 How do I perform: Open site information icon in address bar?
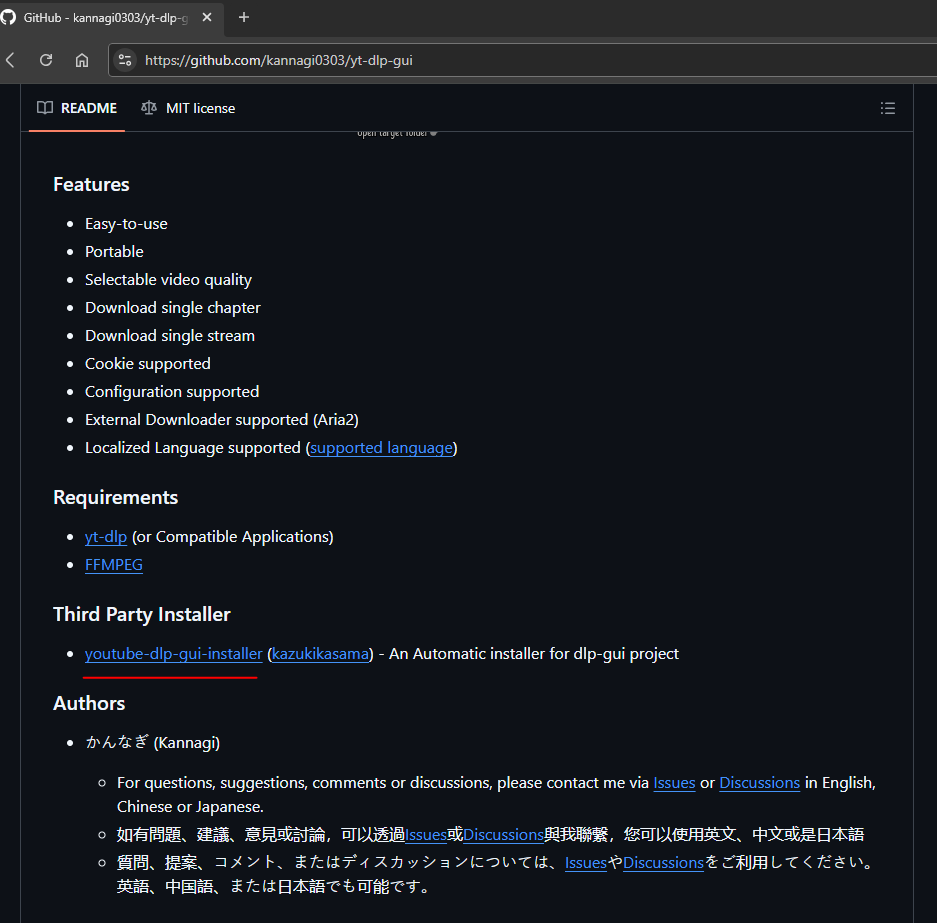pyautogui.click(x=125, y=60)
